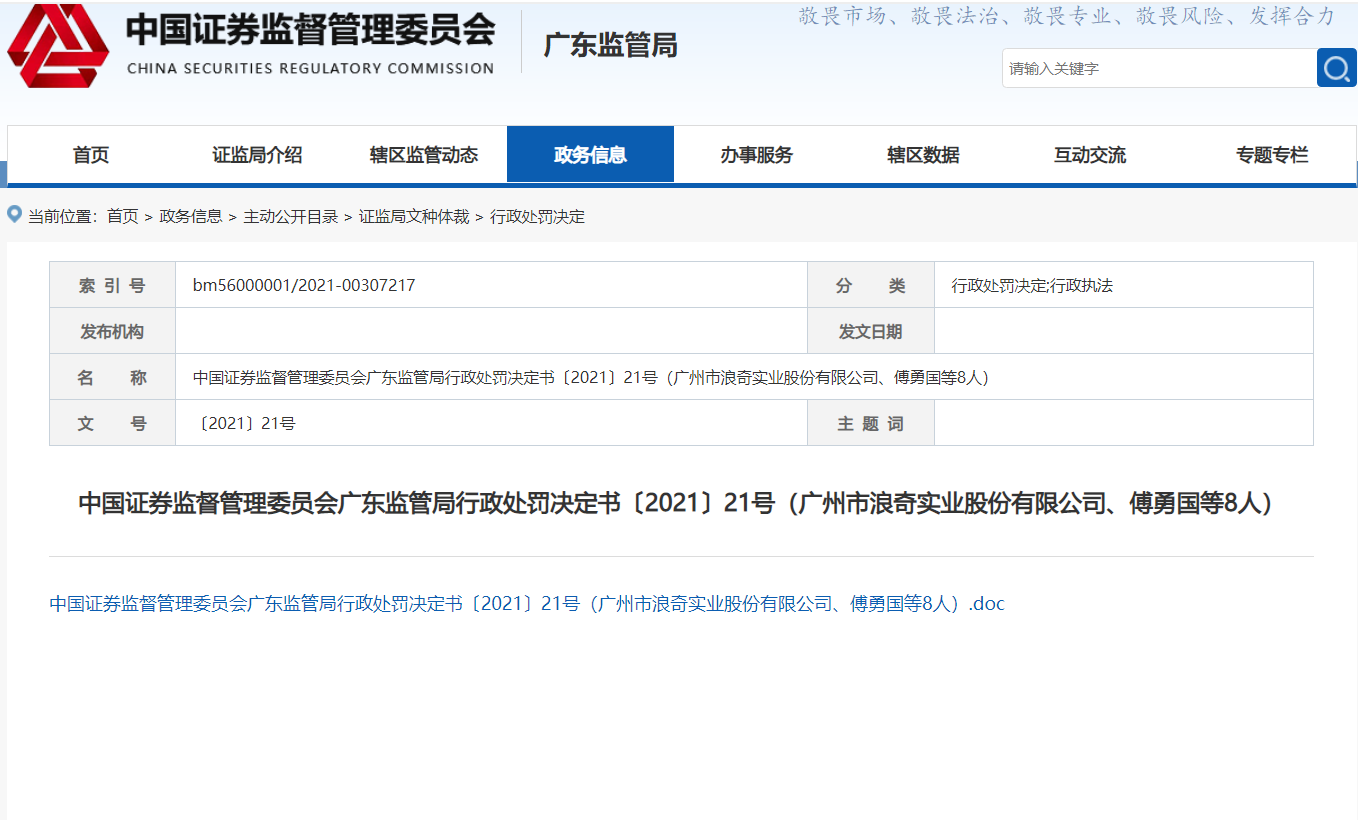Go to 辖区监管动态 tab
1358x820 pixels.
[424, 155]
